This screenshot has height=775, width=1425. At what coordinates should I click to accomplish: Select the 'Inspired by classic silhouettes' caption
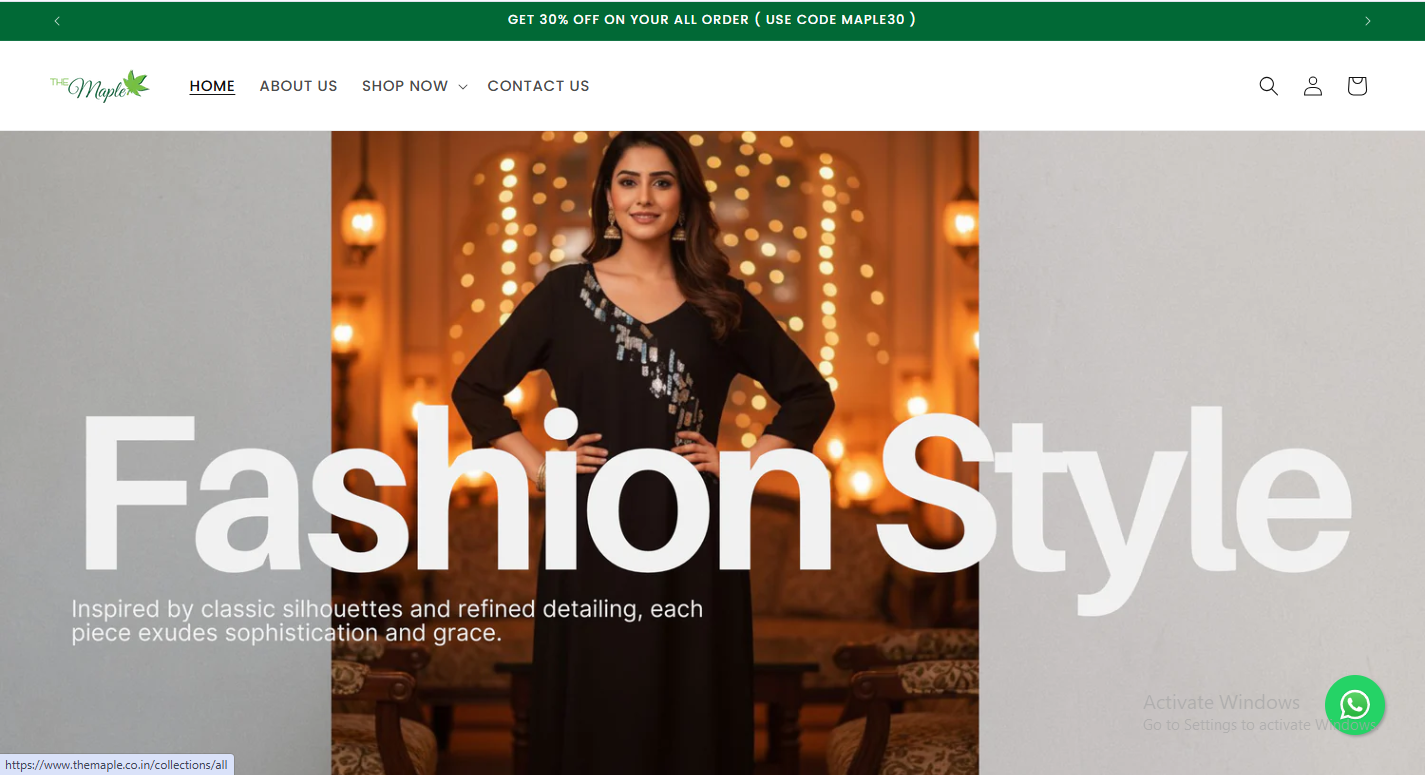(387, 620)
